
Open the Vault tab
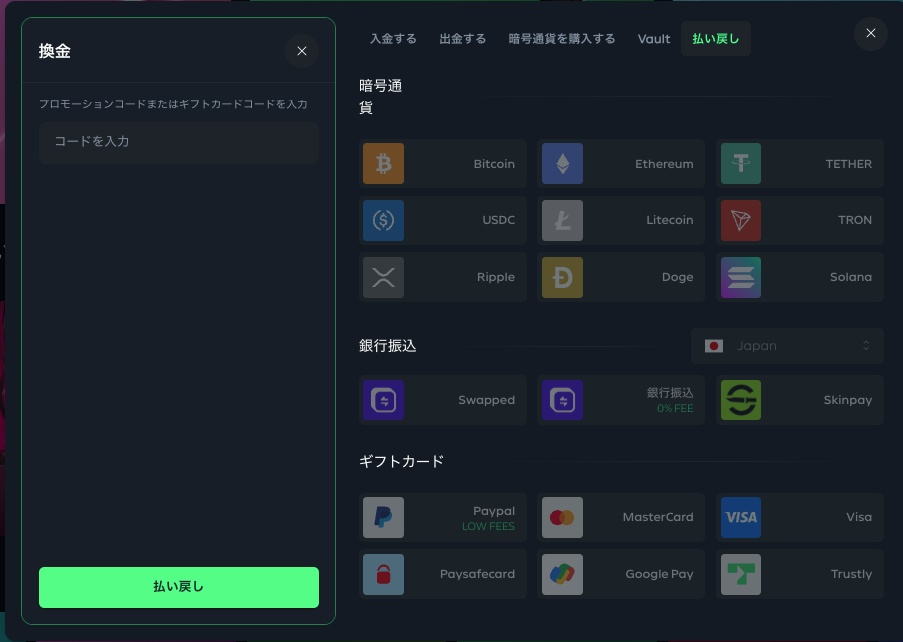[x=654, y=39]
